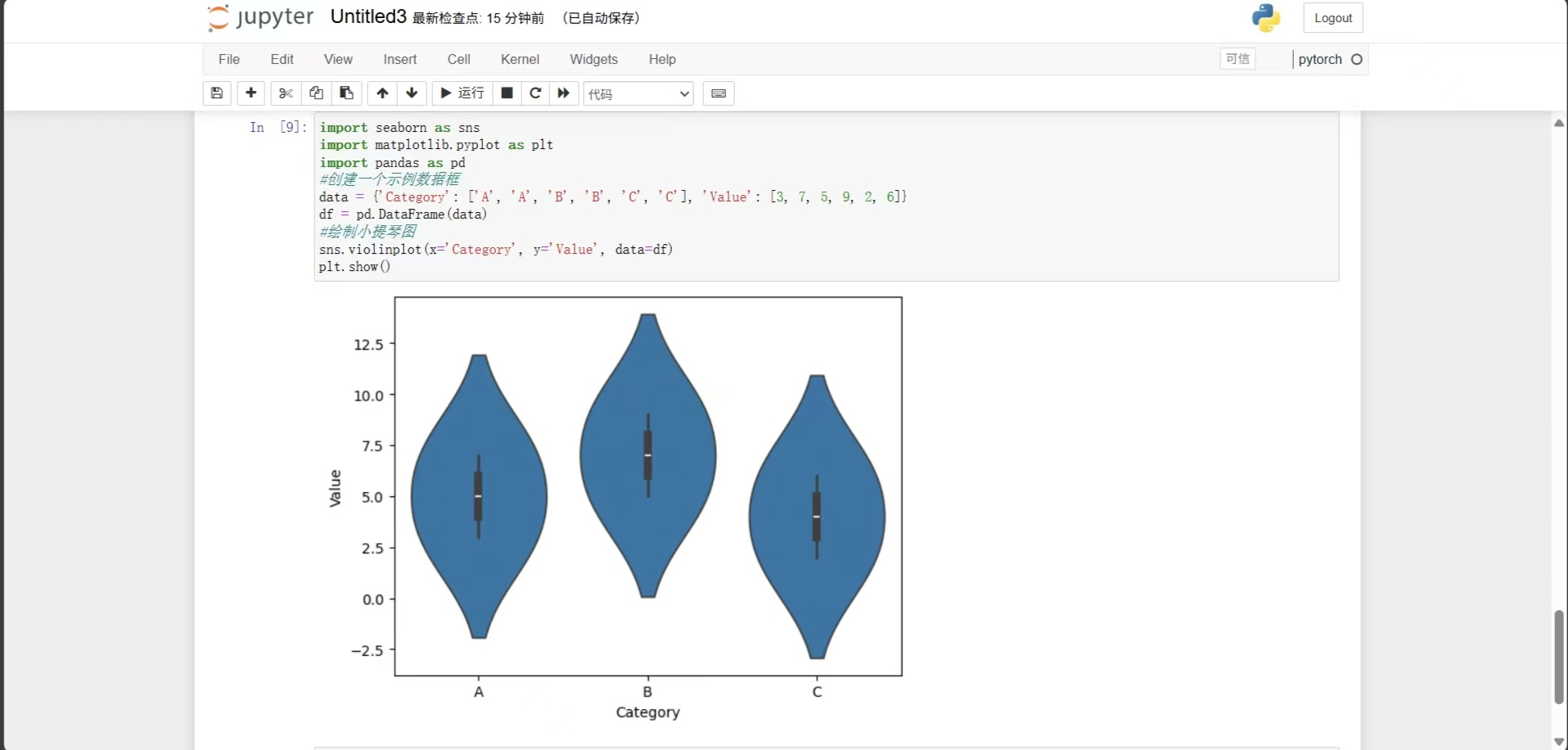Click the Value y-axis label
The width and height of the screenshot is (1568, 750).
click(335, 488)
